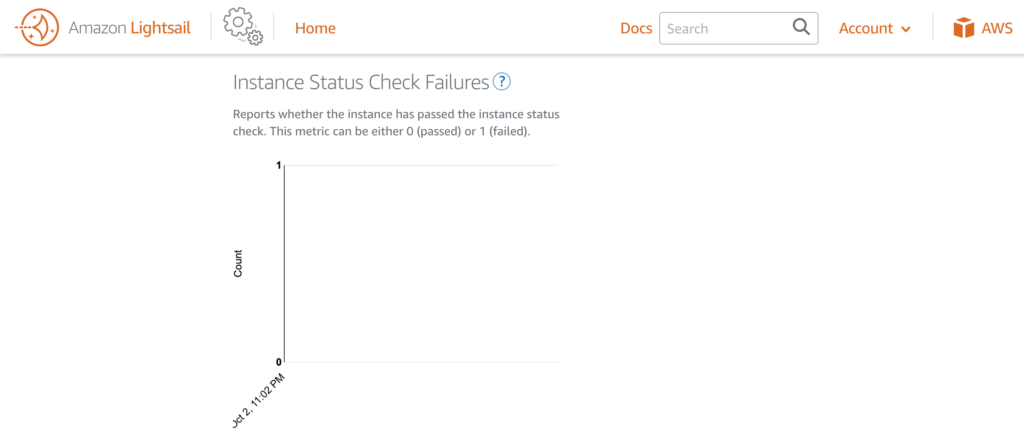Screen dimensions: 1024x447
Task: Click the Amazon Lightsail brand name text
Action: (130, 28)
